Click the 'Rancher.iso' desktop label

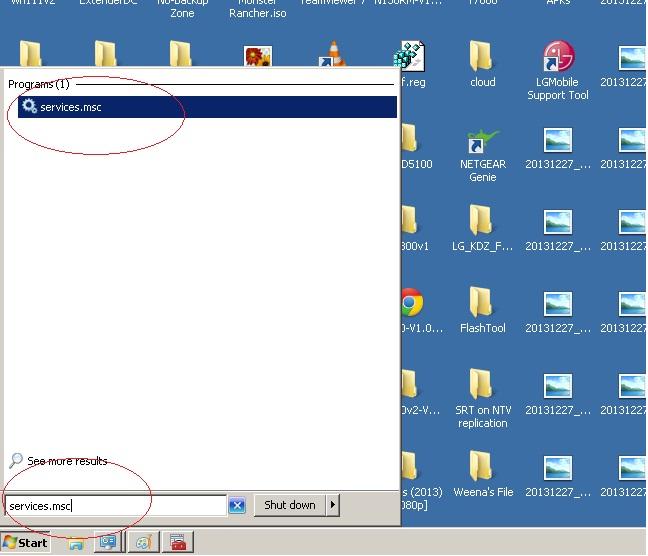click(257, 13)
